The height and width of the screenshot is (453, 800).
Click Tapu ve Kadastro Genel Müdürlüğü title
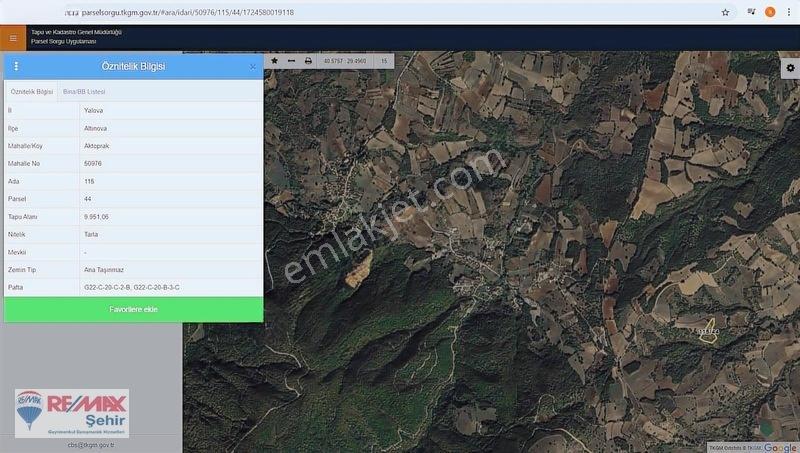[77, 32]
